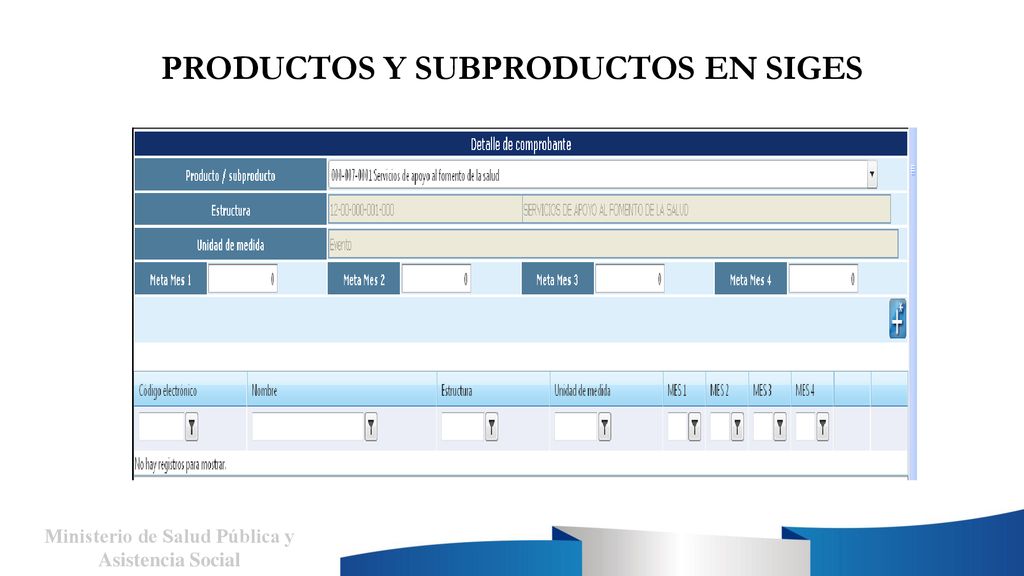Screen dimensions: 1024x576
Task: Click the MES 4 filter text box
Action: [x=806, y=427]
